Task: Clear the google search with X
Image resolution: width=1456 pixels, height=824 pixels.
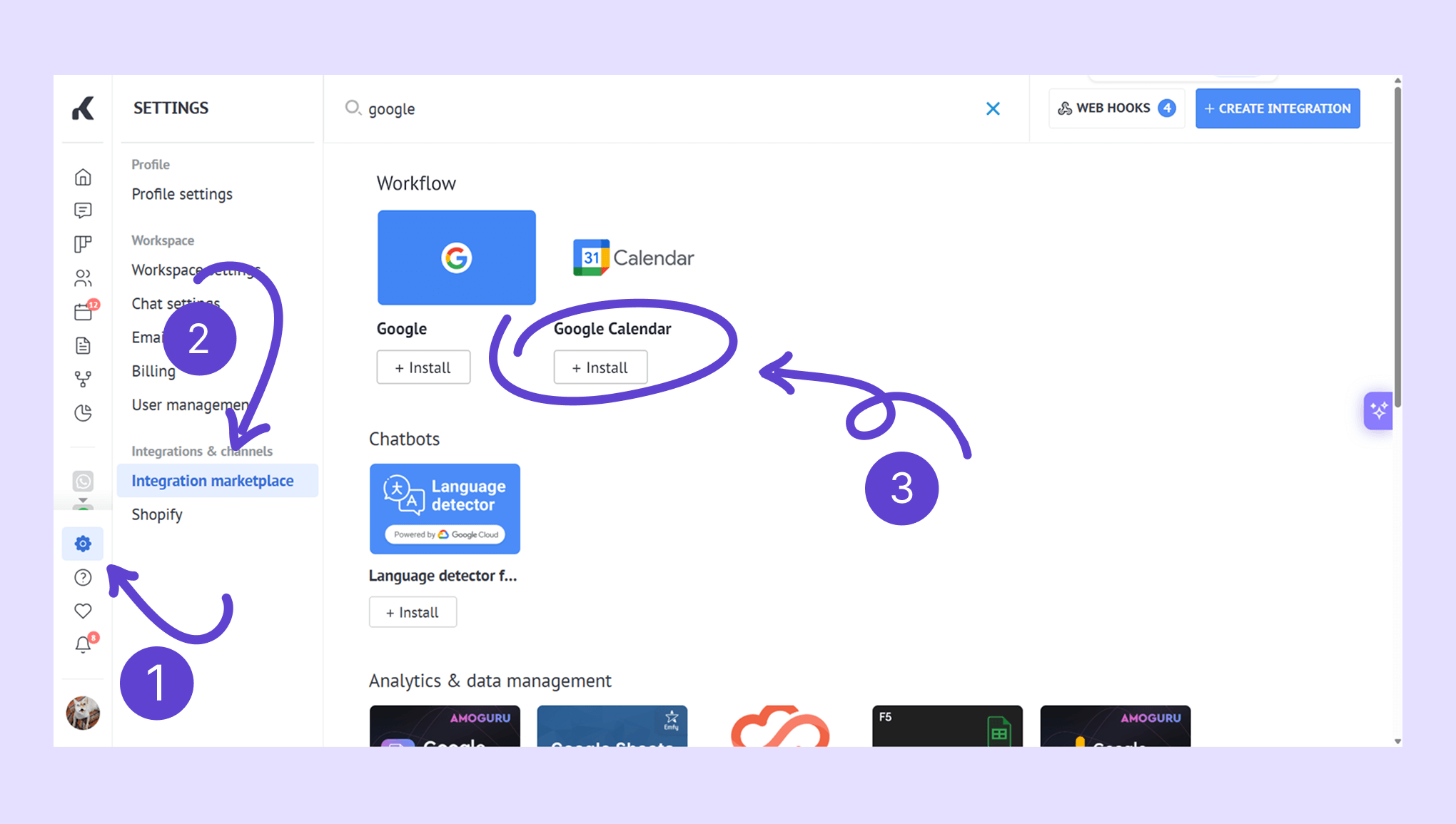Action: point(993,108)
